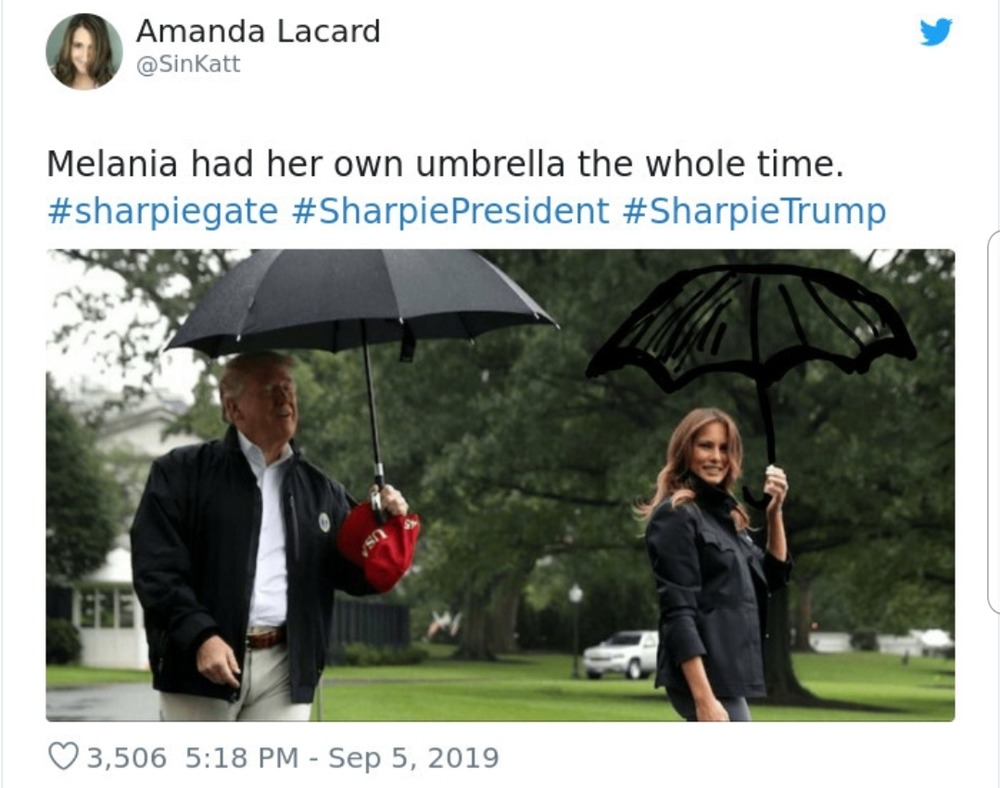Click the white car in the background

click(620, 653)
